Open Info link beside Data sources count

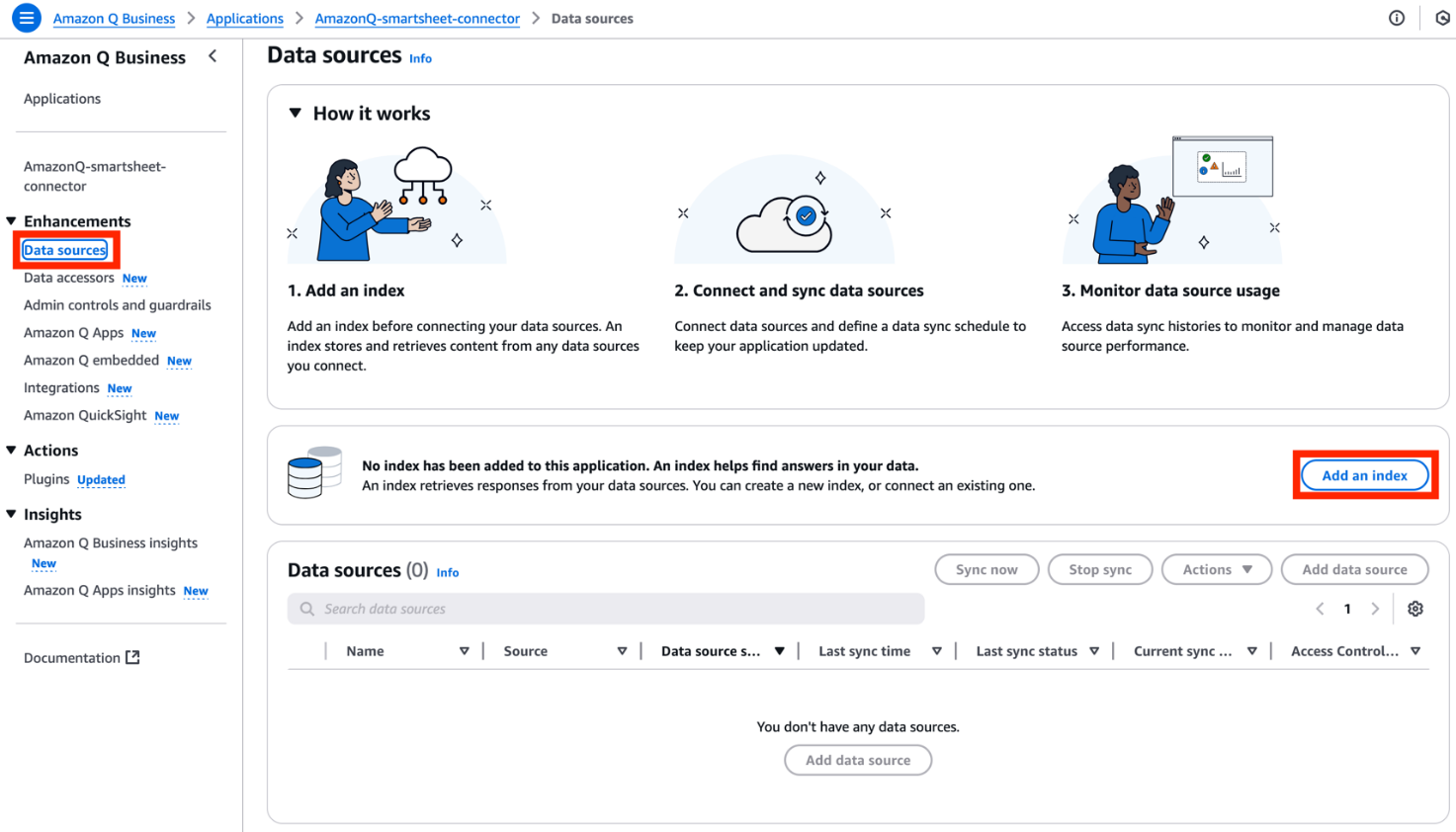[x=448, y=572]
